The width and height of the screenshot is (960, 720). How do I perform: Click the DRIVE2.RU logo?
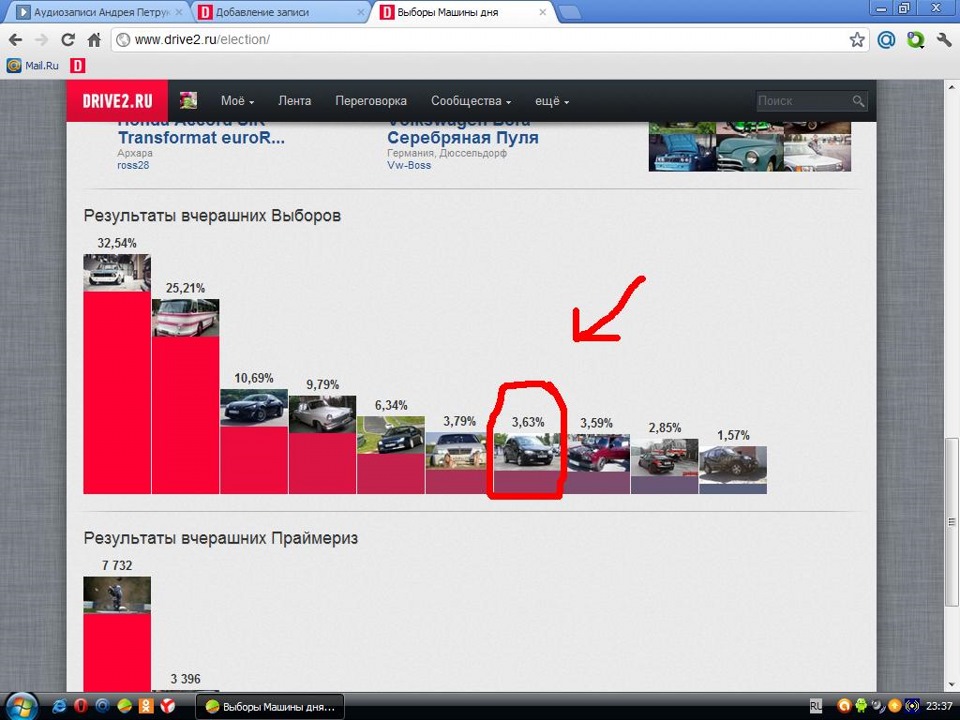pos(117,100)
